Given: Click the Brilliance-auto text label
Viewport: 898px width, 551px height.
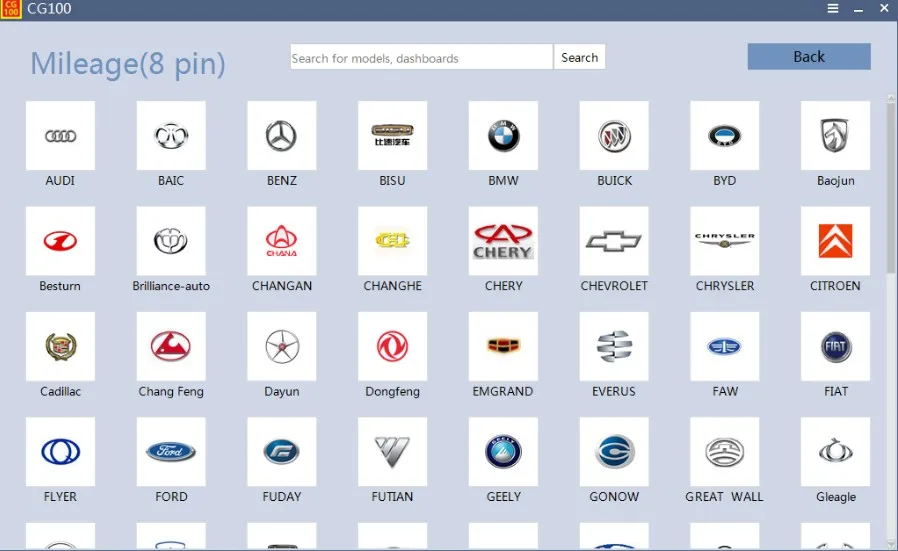Looking at the screenshot, I should coord(171,286).
